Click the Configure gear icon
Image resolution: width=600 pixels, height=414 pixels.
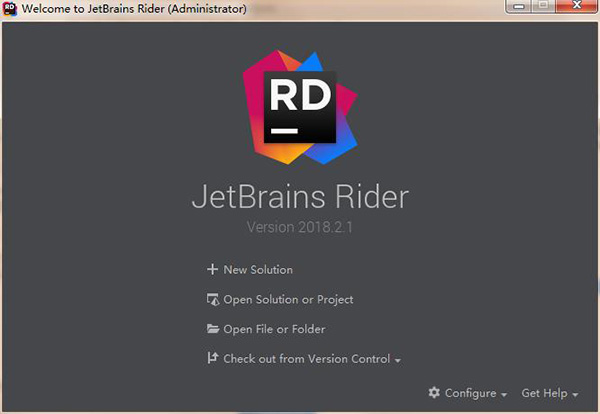click(x=434, y=393)
